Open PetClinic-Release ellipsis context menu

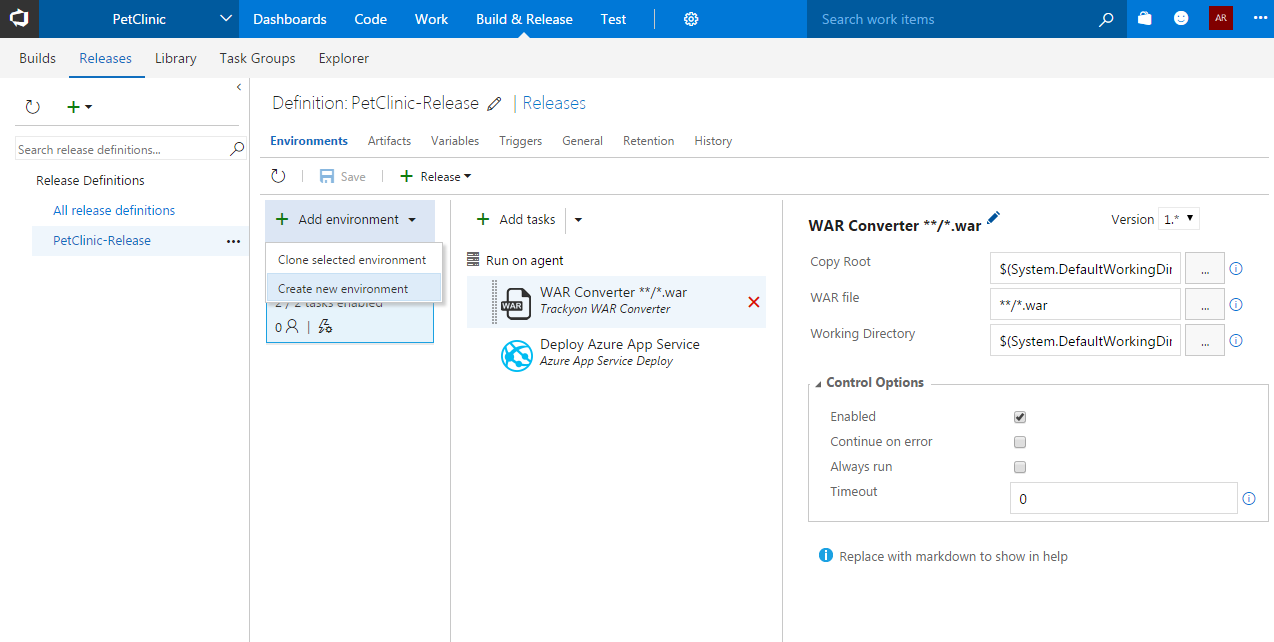(233, 241)
